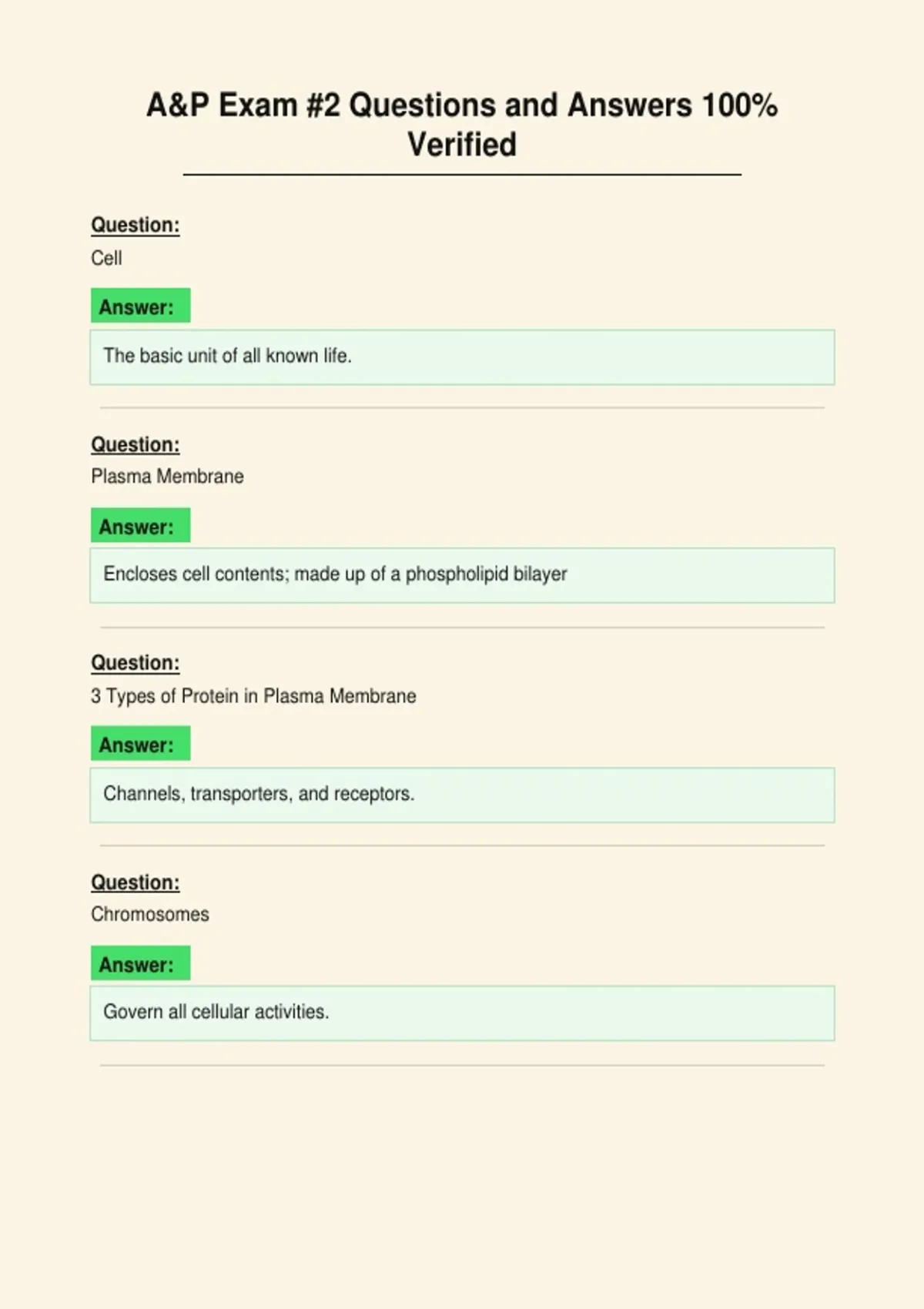Select the Question label above Plasma Membrane

[136, 444]
